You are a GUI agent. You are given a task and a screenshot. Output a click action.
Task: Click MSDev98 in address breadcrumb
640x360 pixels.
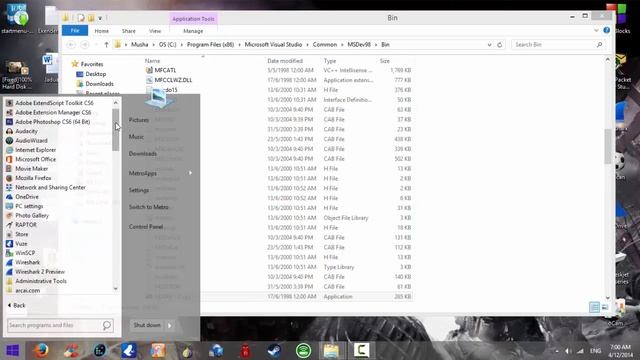point(359,44)
